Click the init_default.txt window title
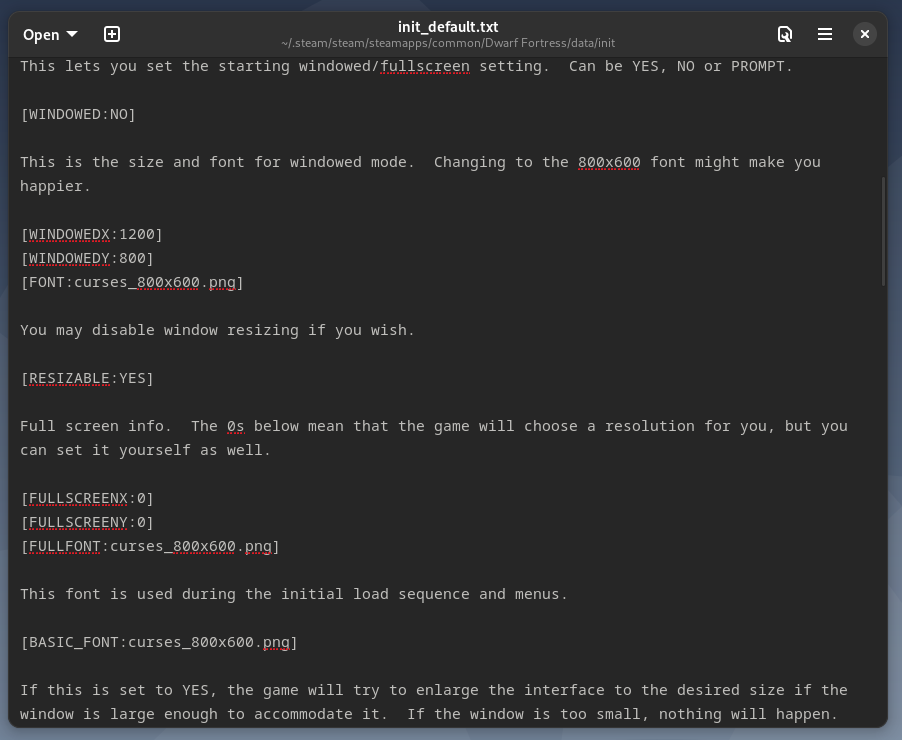 point(448,27)
